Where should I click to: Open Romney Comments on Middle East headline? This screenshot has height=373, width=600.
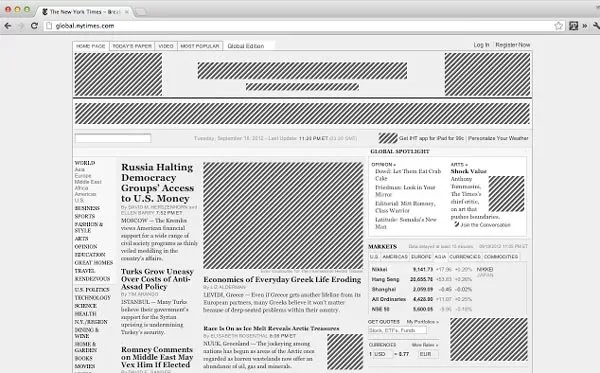(x=157, y=357)
